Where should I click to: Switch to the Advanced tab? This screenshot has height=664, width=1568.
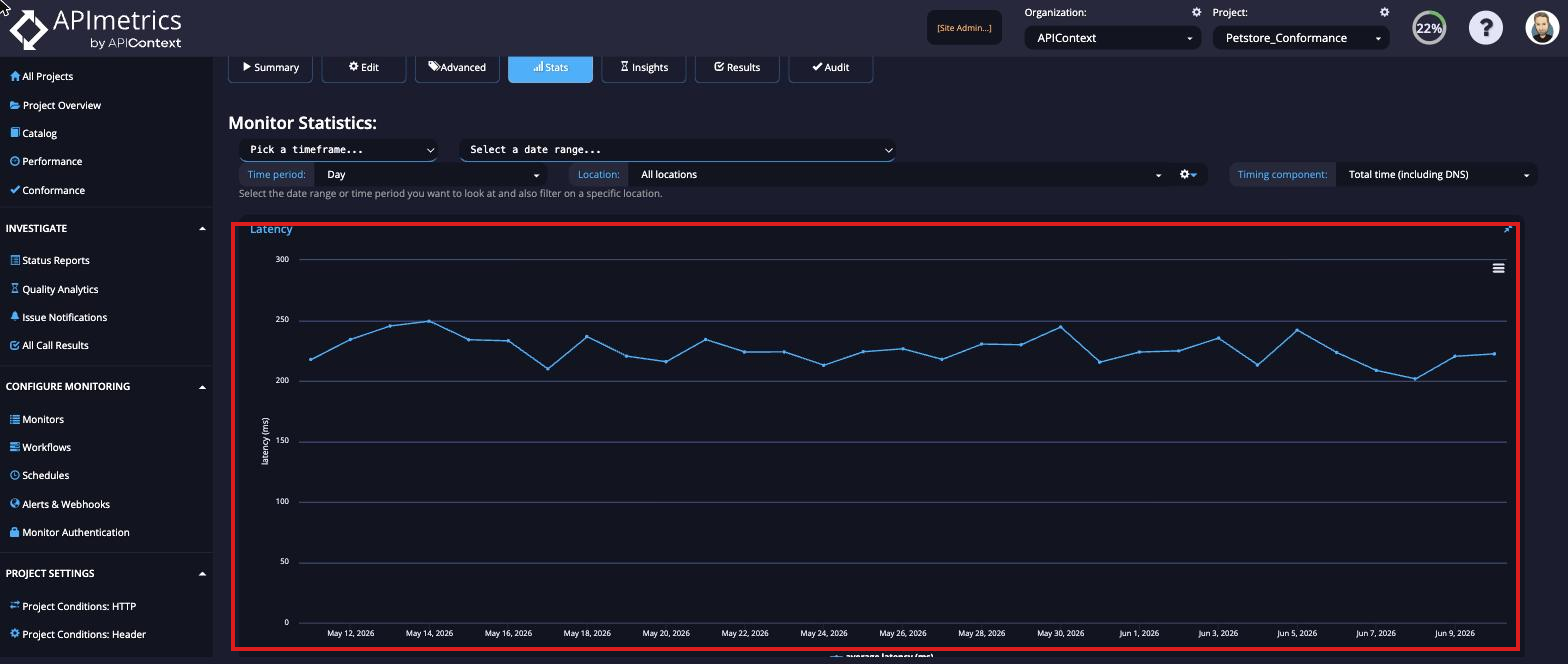[457, 67]
